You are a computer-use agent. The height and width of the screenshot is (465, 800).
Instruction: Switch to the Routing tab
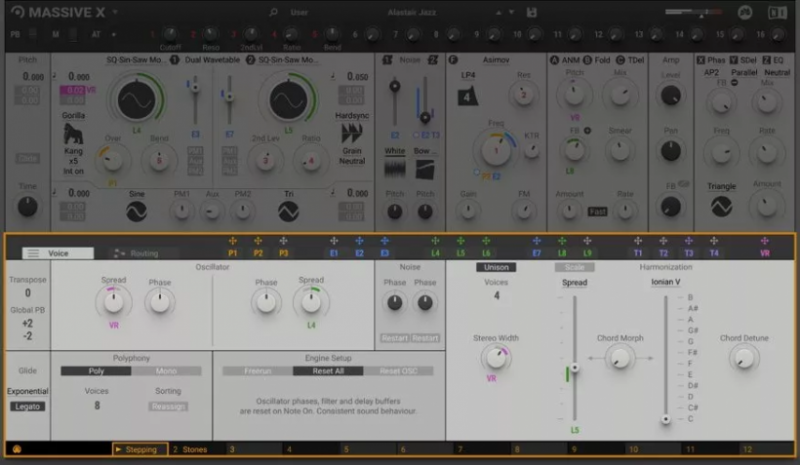(144, 253)
